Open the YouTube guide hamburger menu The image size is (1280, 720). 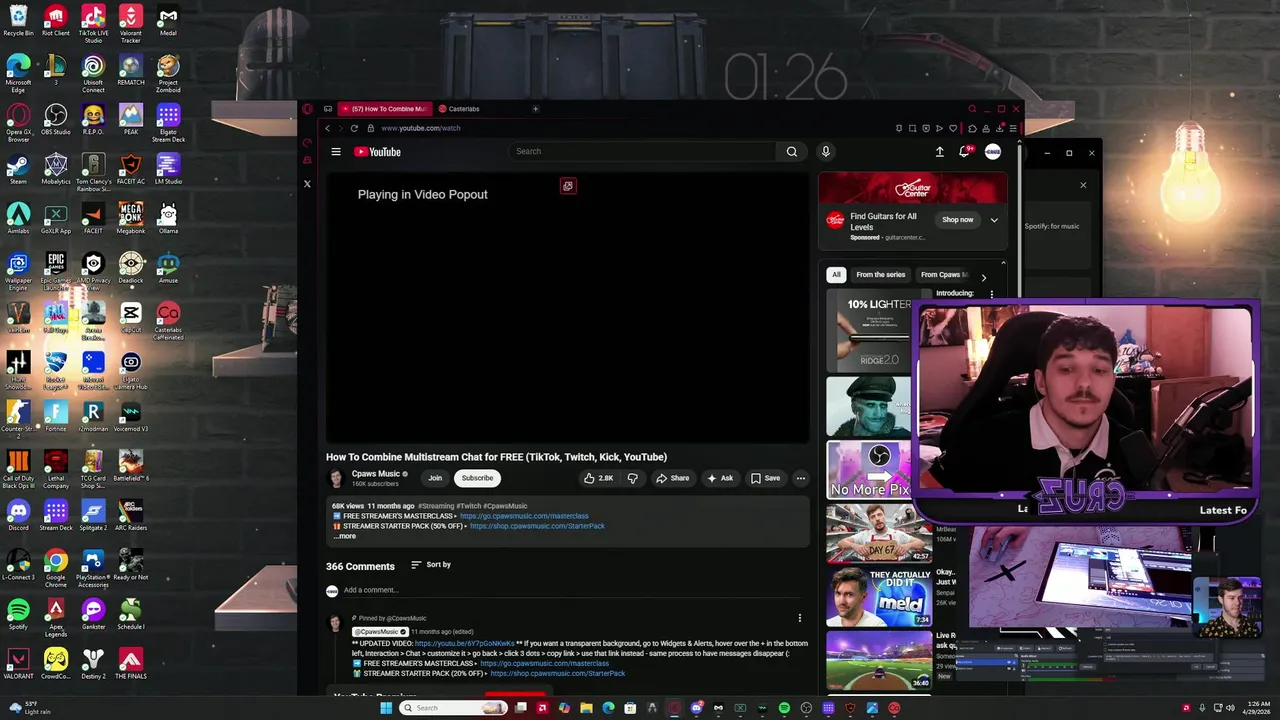(x=336, y=152)
